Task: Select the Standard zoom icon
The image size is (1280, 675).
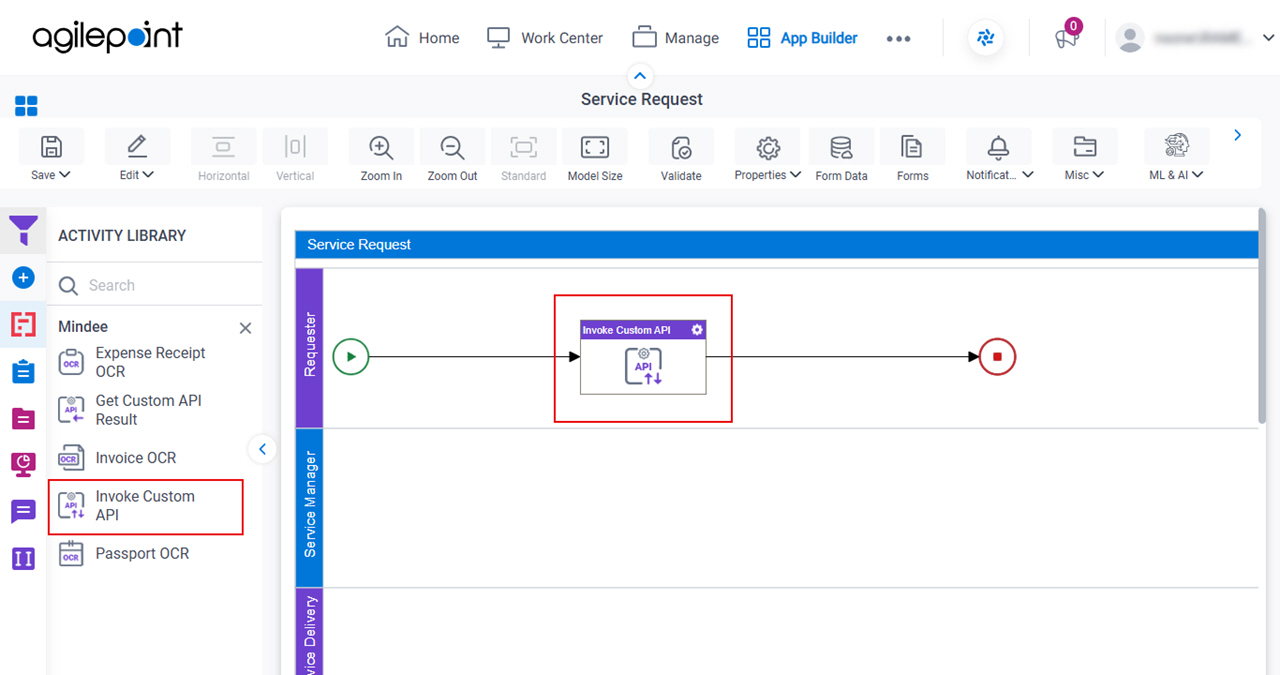Action: pyautogui.click(x=523, y=148)
